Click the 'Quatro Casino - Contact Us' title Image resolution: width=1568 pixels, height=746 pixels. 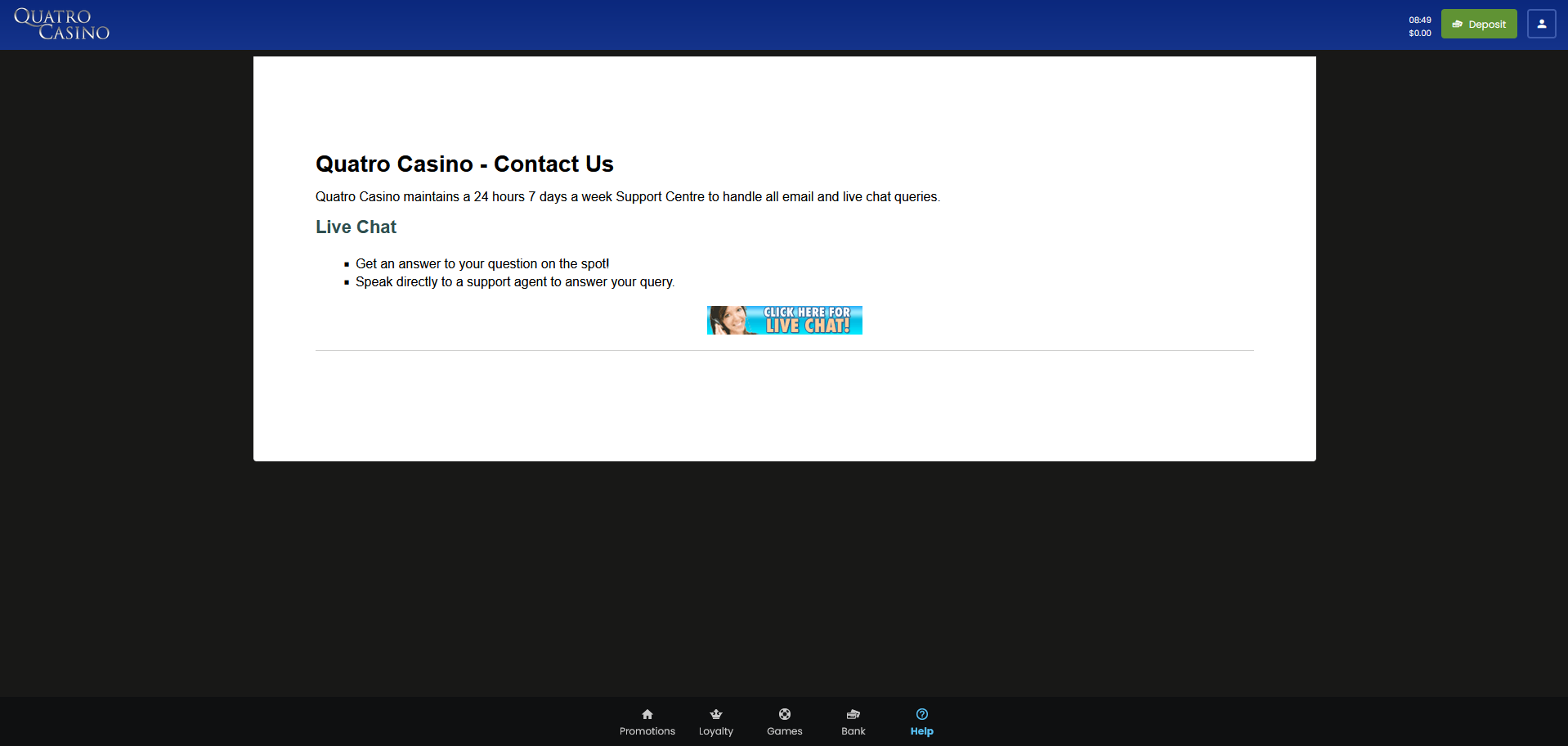(x=464, y=164)
